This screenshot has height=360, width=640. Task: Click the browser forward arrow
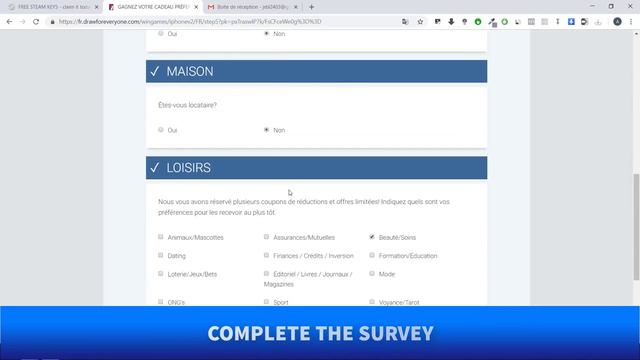[x=22, y=22]
